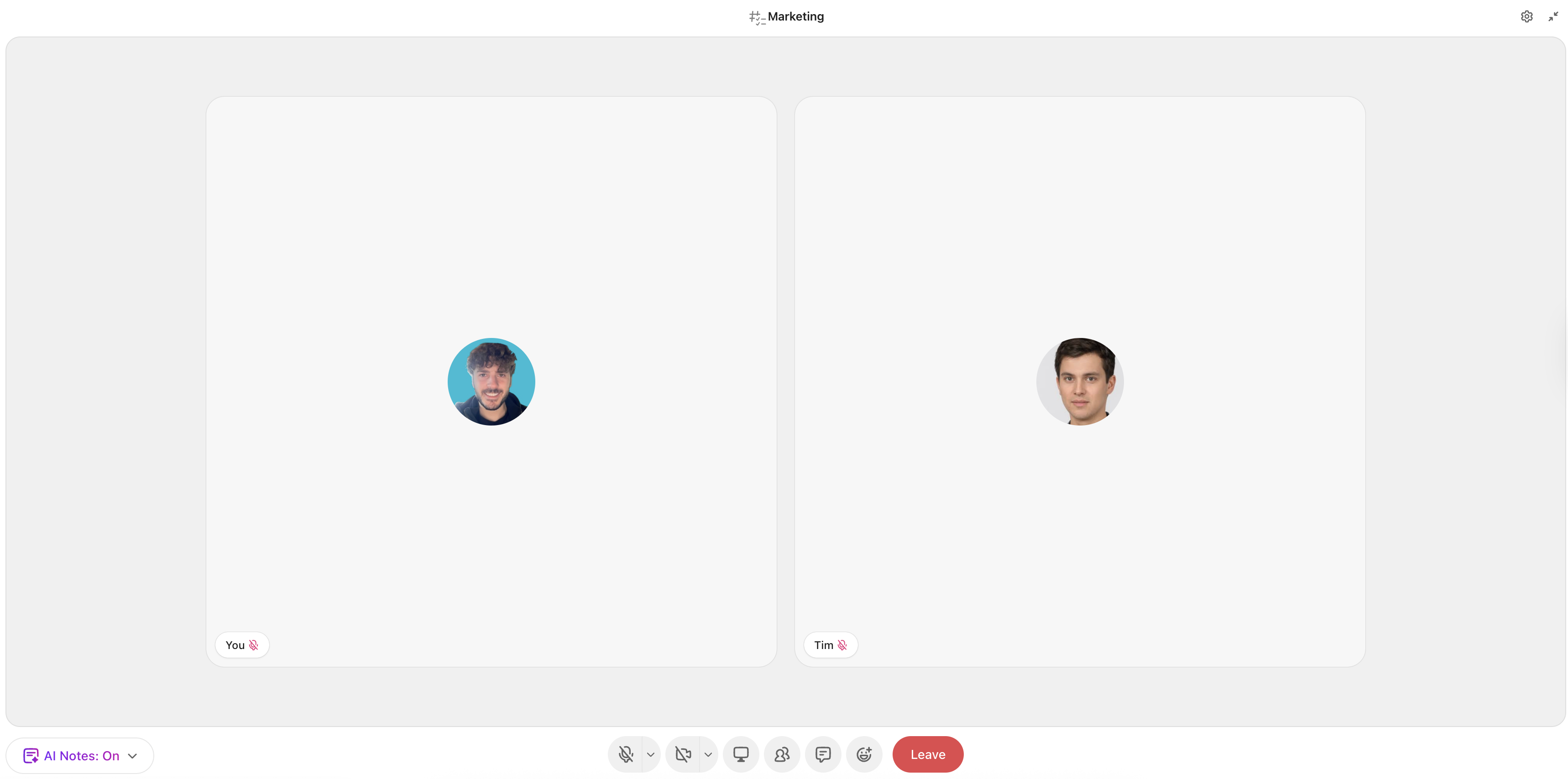Click the AI Notes sparkle icon
The image size is (1568, 779).
point(31,756)
